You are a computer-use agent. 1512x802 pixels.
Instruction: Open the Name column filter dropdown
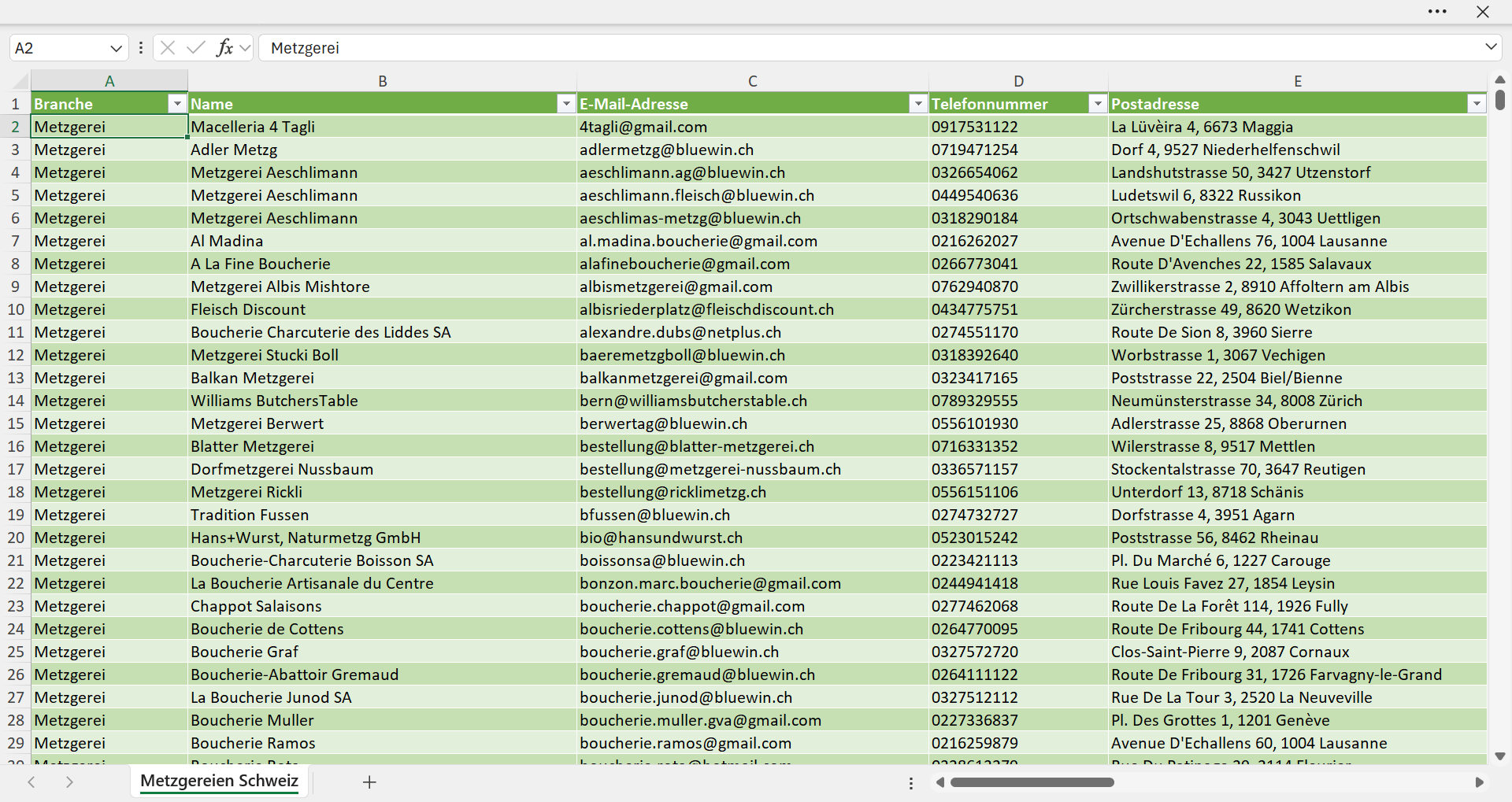pyautogui.click(x=566, y=104)
